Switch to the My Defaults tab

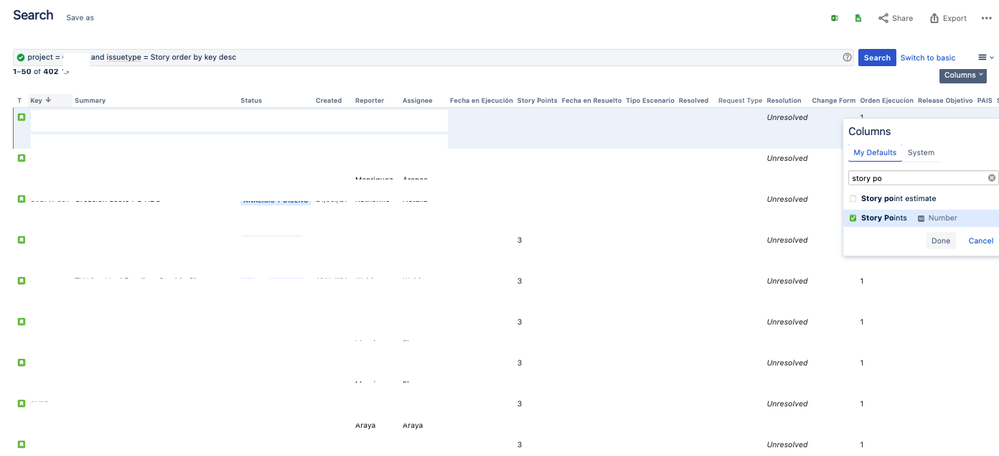click(x=875, y=153)
